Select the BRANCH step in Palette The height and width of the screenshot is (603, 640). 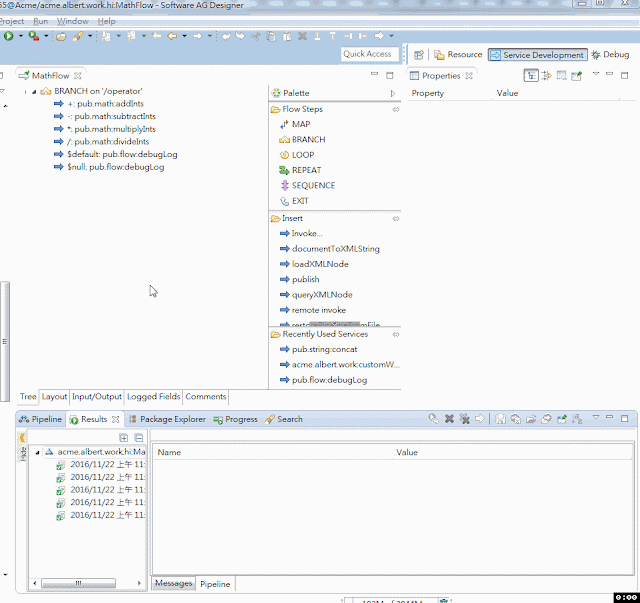point(302,140)
